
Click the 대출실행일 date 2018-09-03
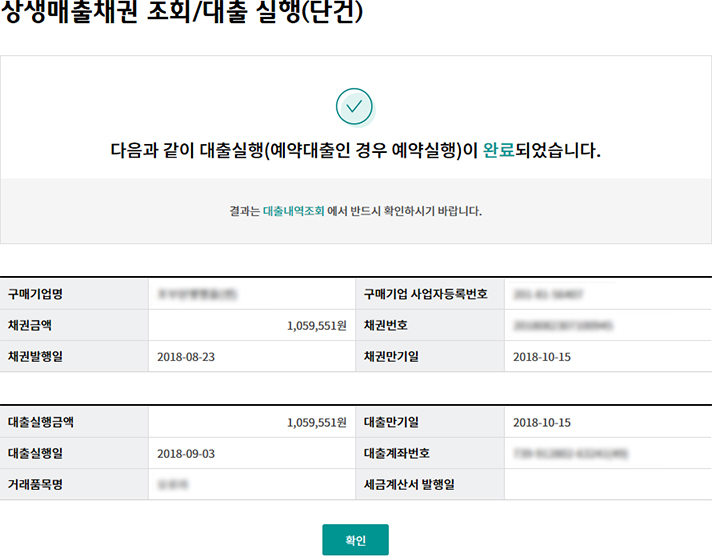coord(185,453)
